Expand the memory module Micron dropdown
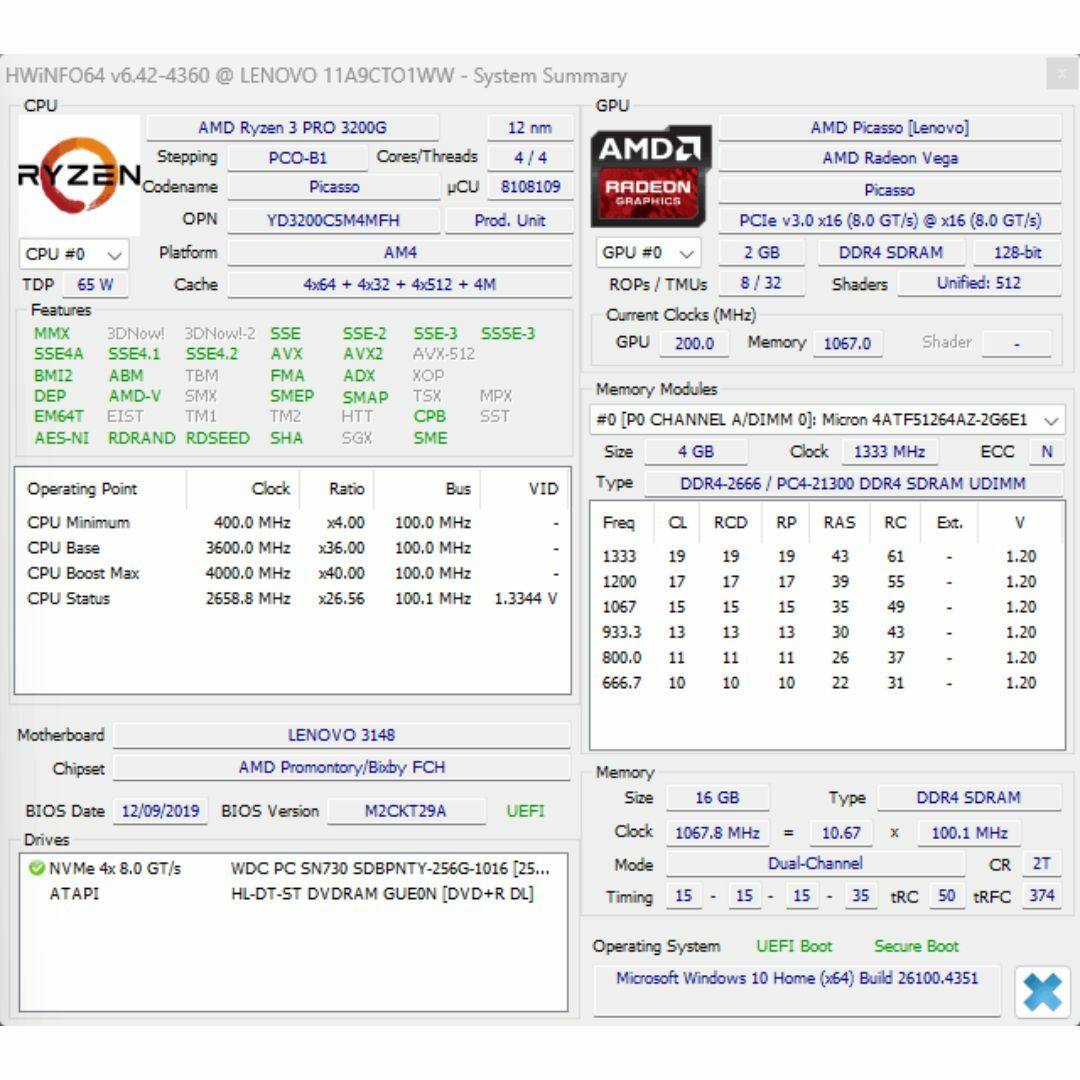Viewport: 1080px width, 1080px height. coord(827,419)
